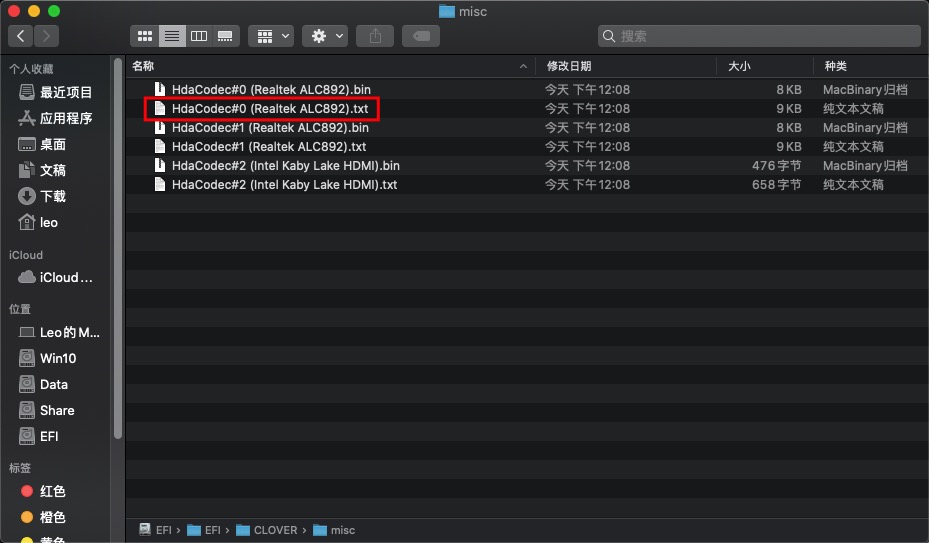Image resolution: width=929 pixels, height=543 pixels.
Task: Open the gear action menu
Action: 325,36
